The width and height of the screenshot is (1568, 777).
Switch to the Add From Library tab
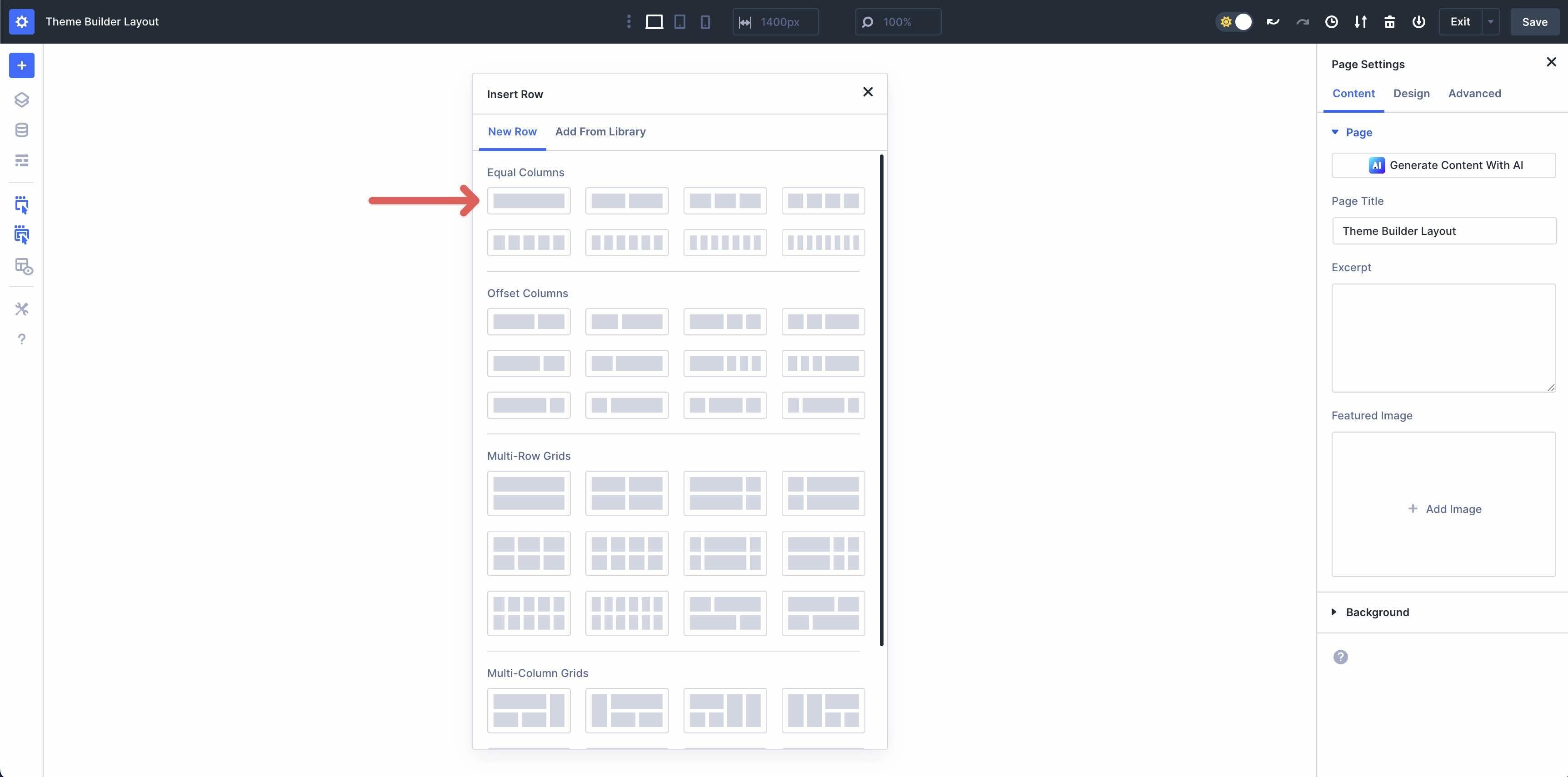[600, 131]
